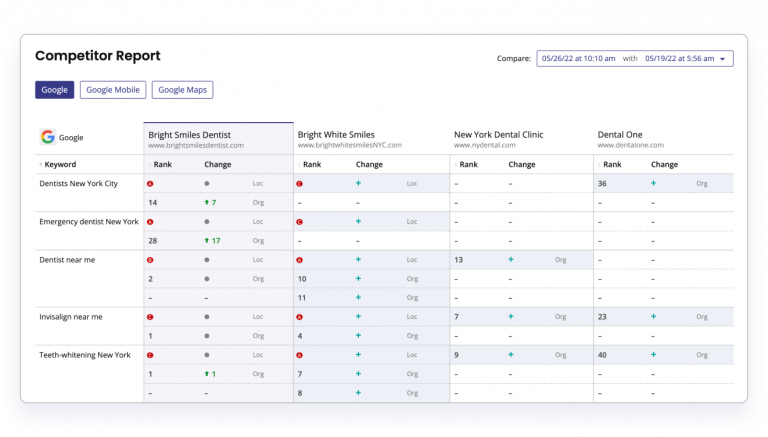
Task: Click red C badge in Invisalign near me row
Action: click(151, 317)
